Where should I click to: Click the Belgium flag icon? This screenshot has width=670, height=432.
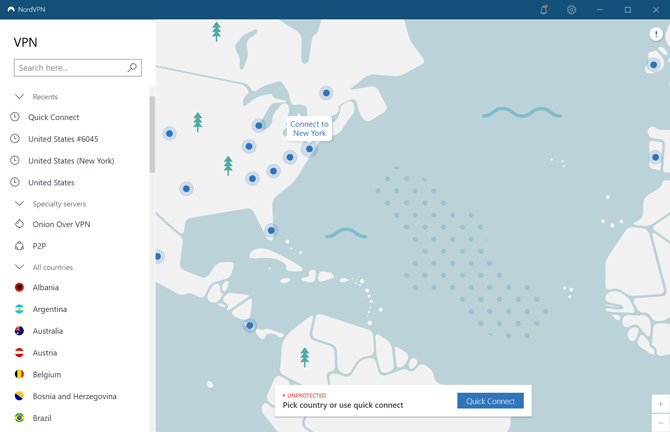pos(19,374)
